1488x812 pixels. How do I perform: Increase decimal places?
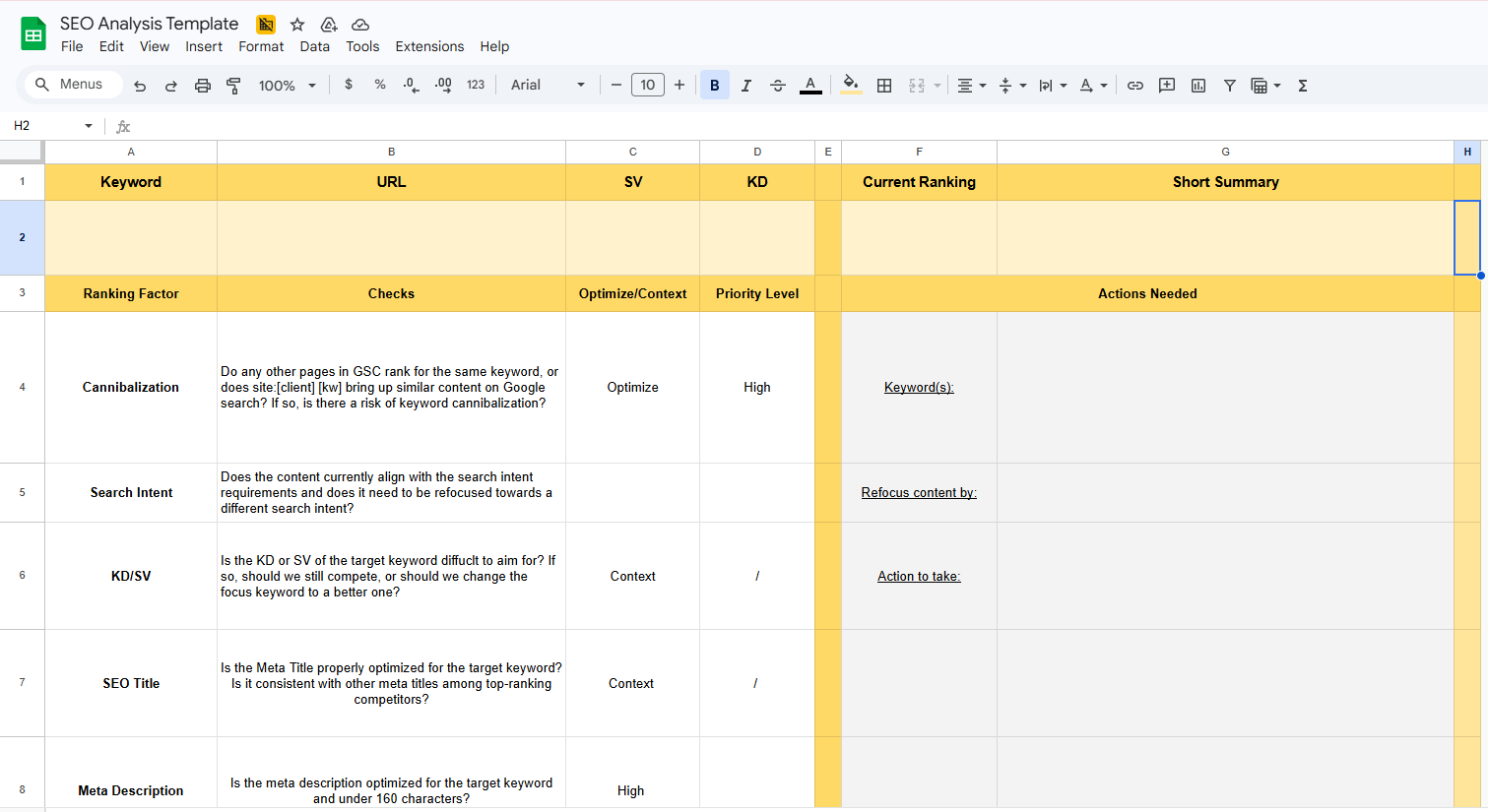(443, 85)
